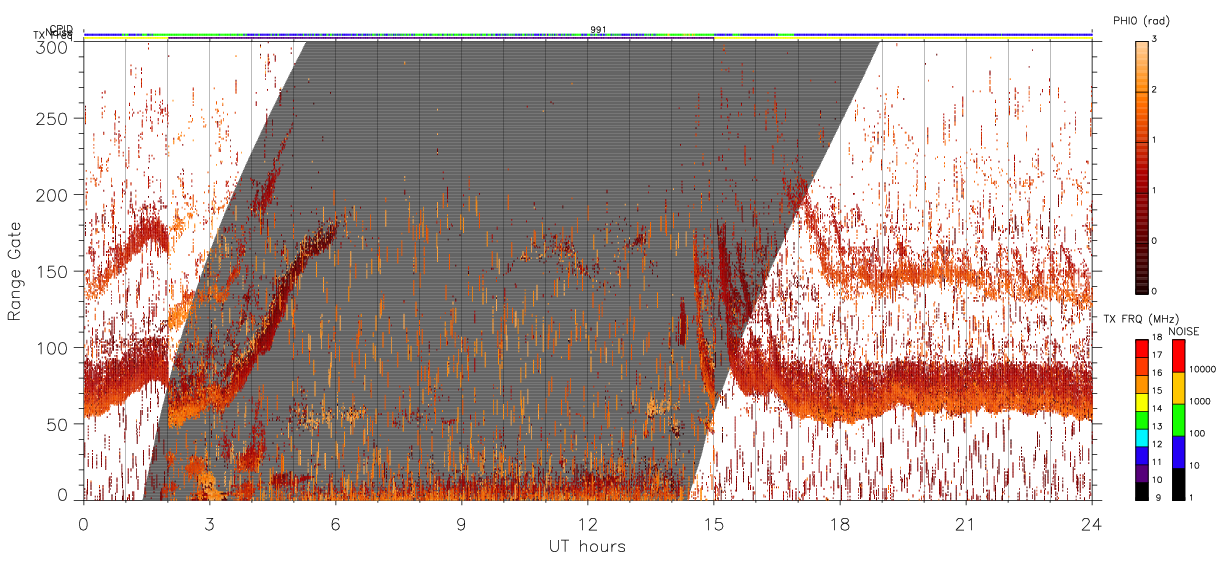Screen dimensions: 1228x567
Task: Click the 'NOISE' legend title
Action: (1184, 329)
